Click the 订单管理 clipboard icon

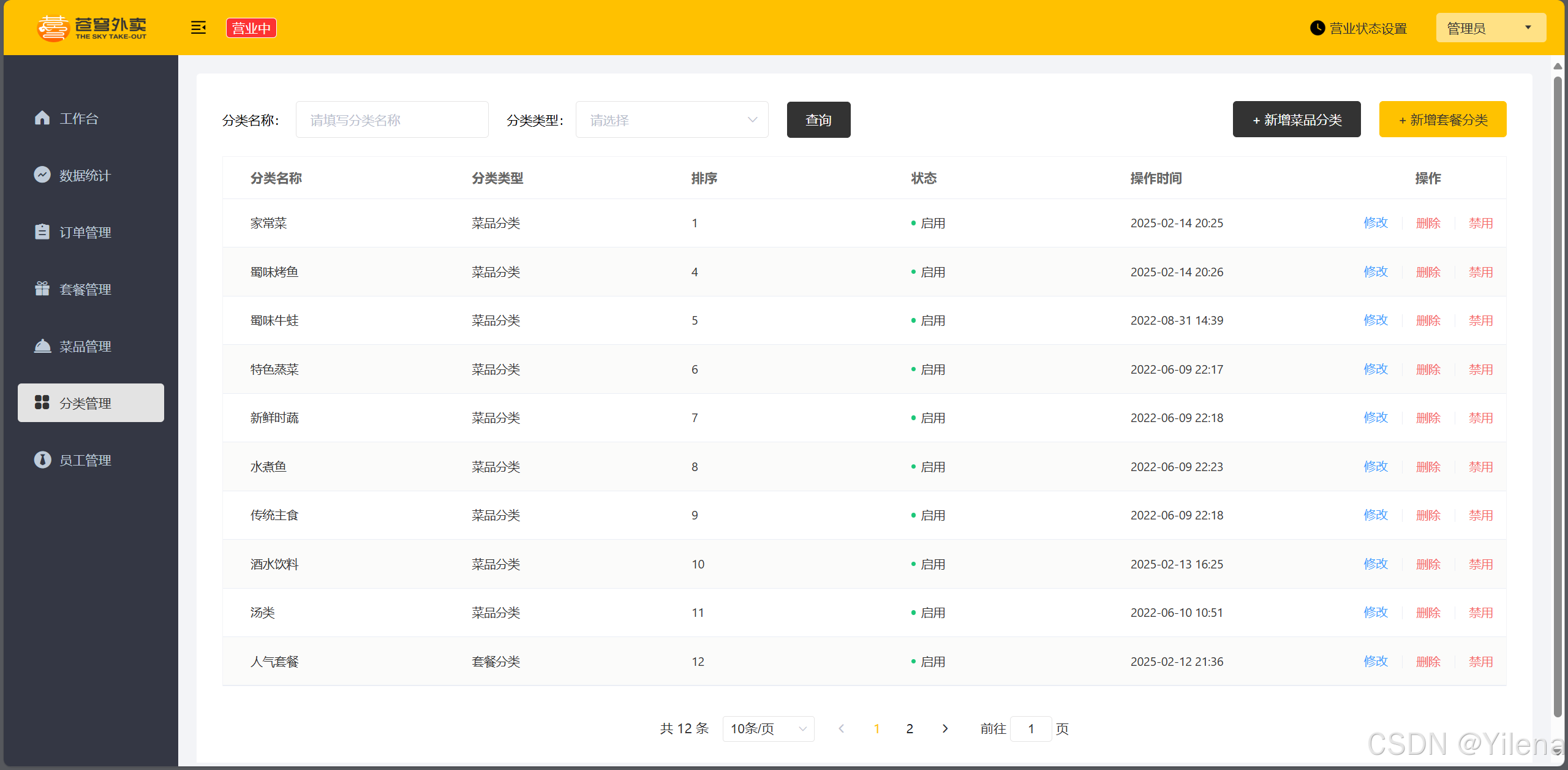click(x=42, y=232)
